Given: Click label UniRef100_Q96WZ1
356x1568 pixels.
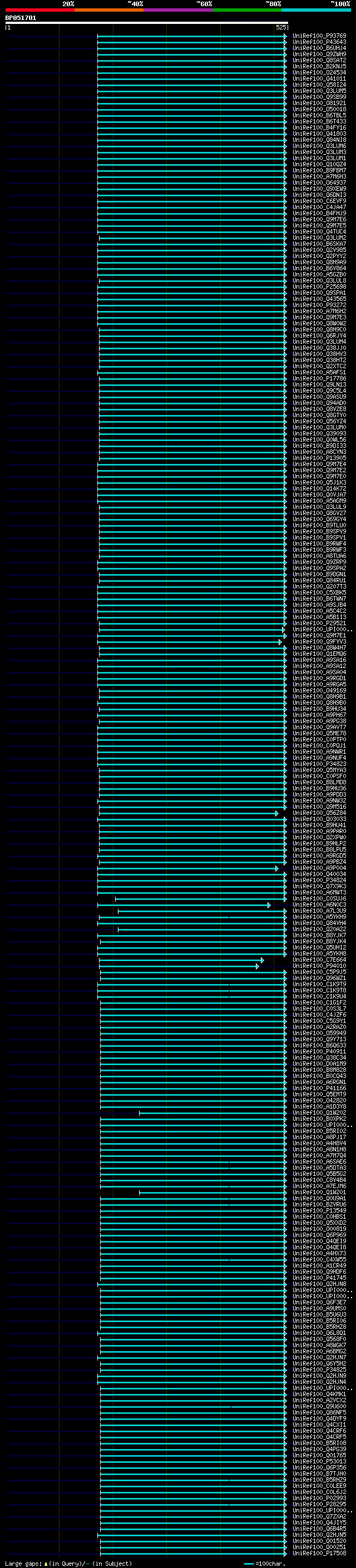Looking at the screenshot, I should click(319, 978).
